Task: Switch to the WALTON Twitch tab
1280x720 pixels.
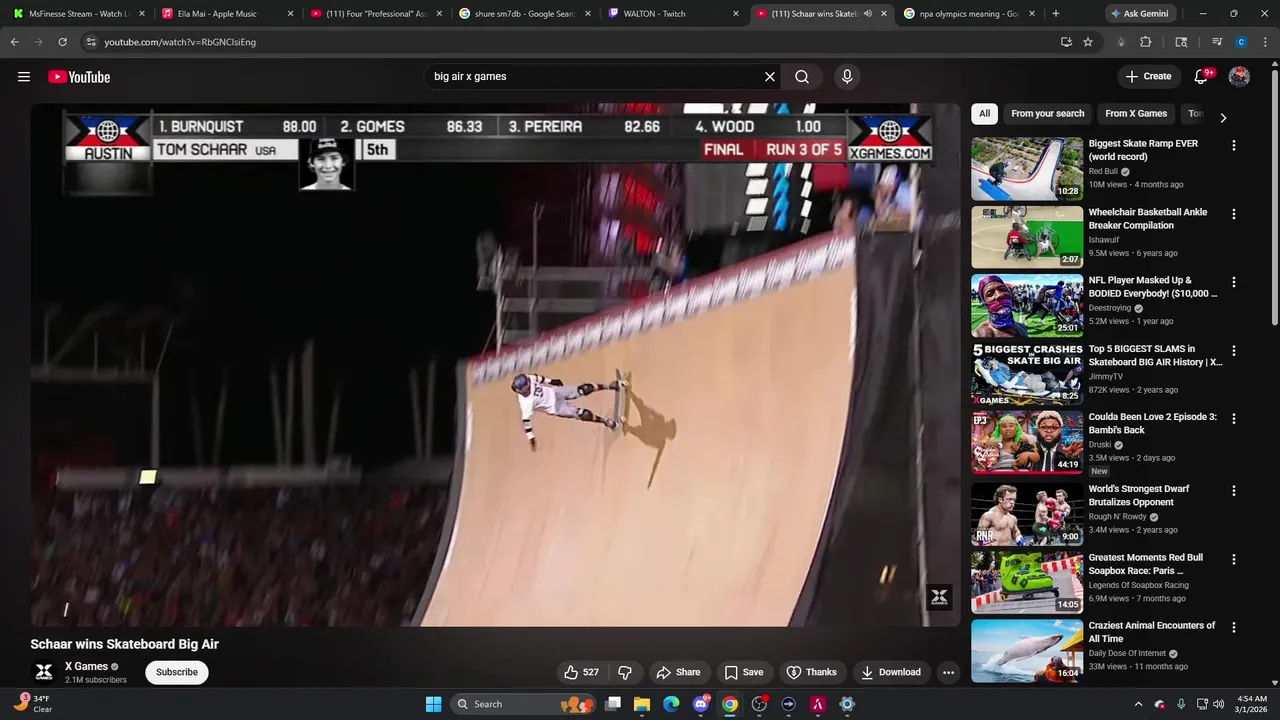Action: 674,14
